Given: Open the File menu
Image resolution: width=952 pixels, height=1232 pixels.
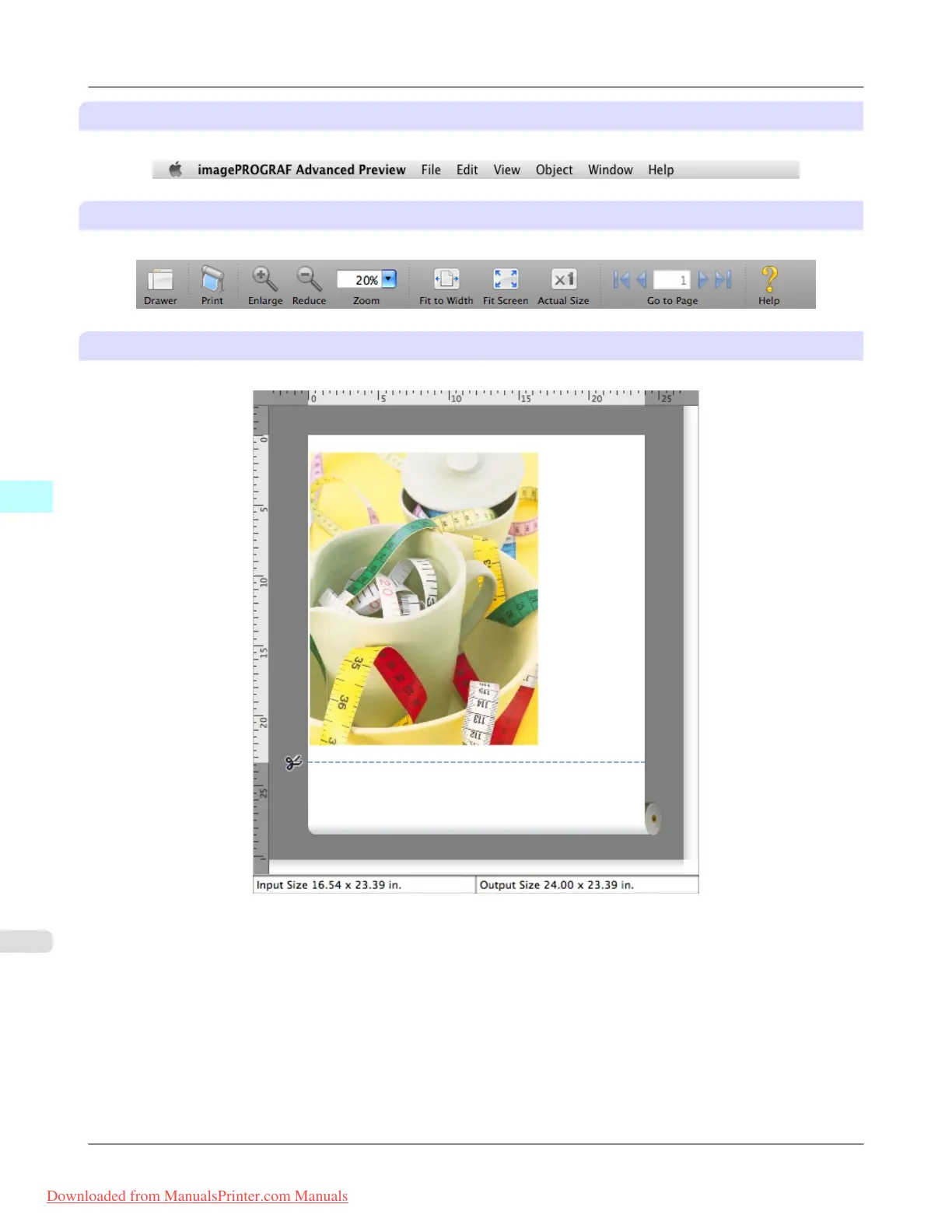Looking at the screenshot, I should click(x=431, y=170).
